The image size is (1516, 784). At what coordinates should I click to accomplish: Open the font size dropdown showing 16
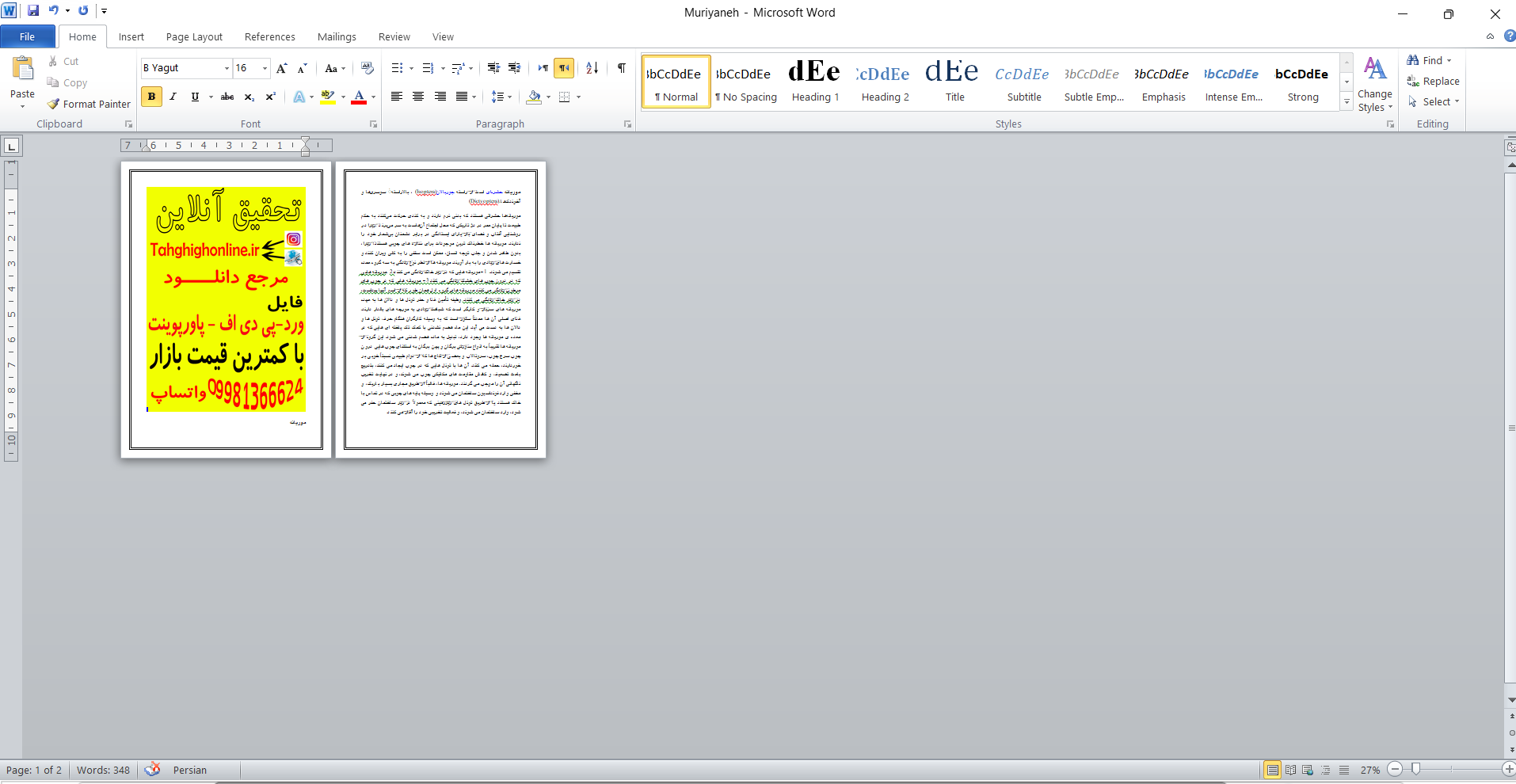tap(265, 68)
